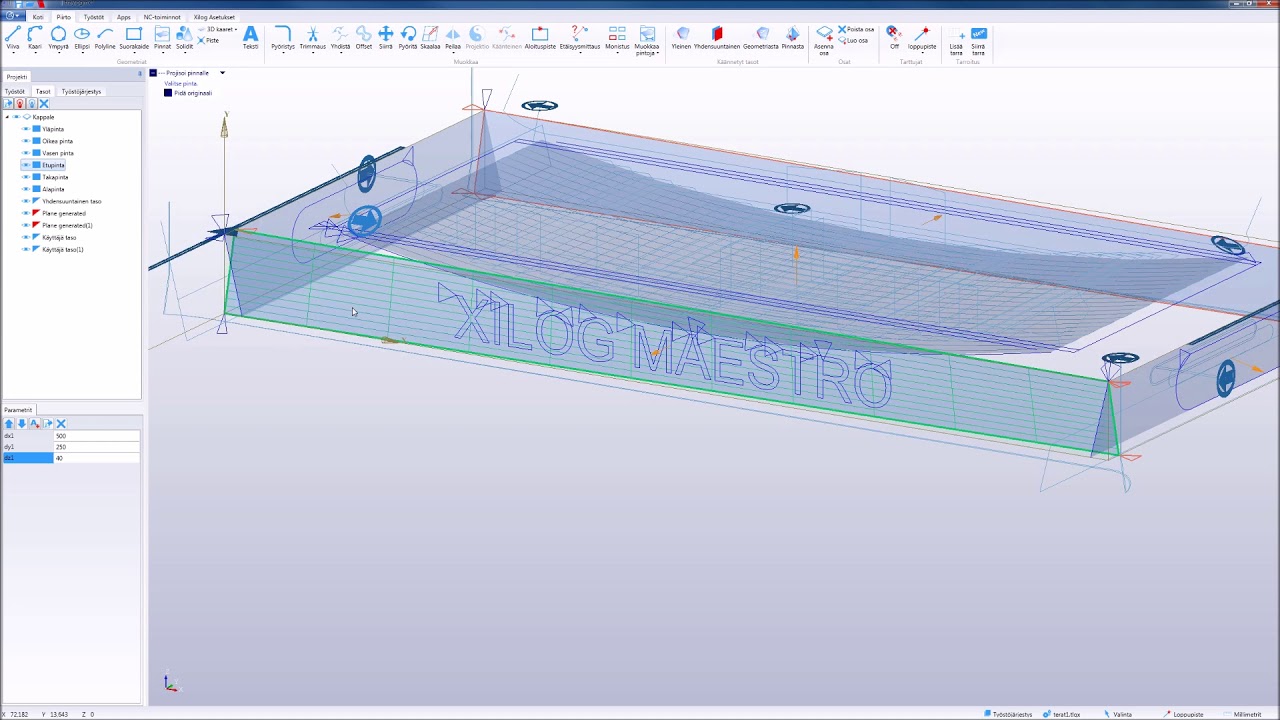Select the Trimmaus trim tool

[312, 38]
